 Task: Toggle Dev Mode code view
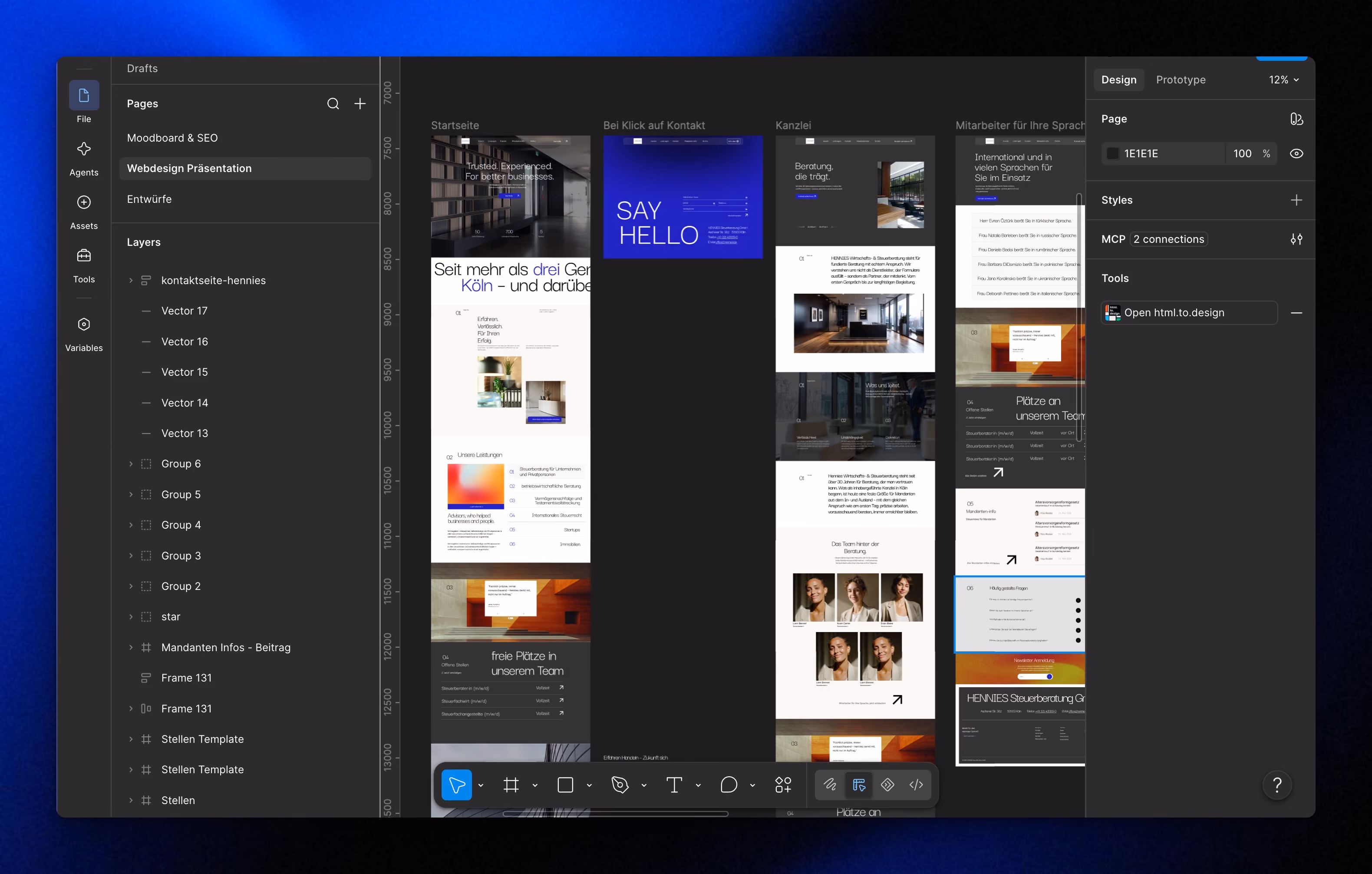916,785
